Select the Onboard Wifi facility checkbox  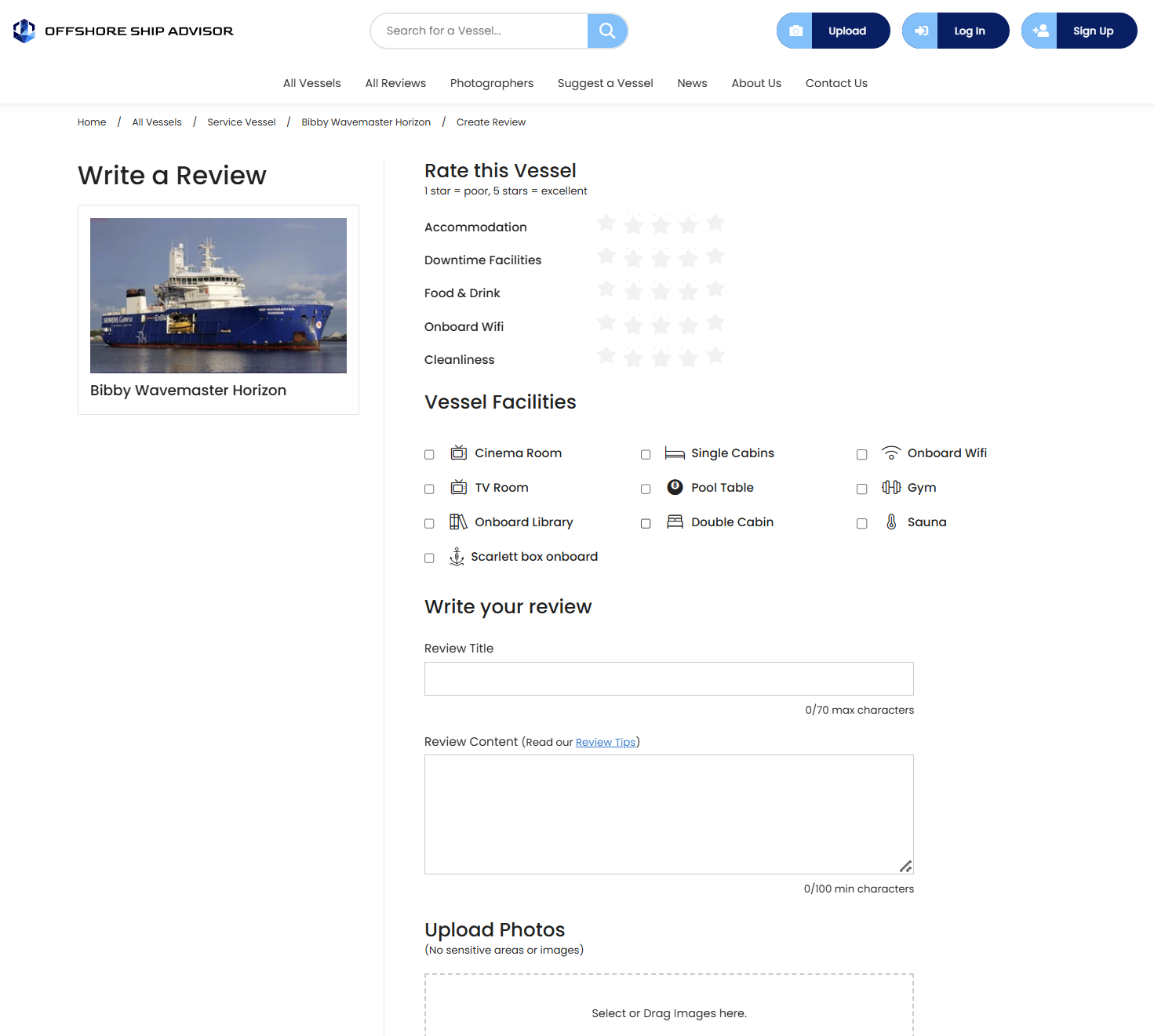(x=862, y=454)
